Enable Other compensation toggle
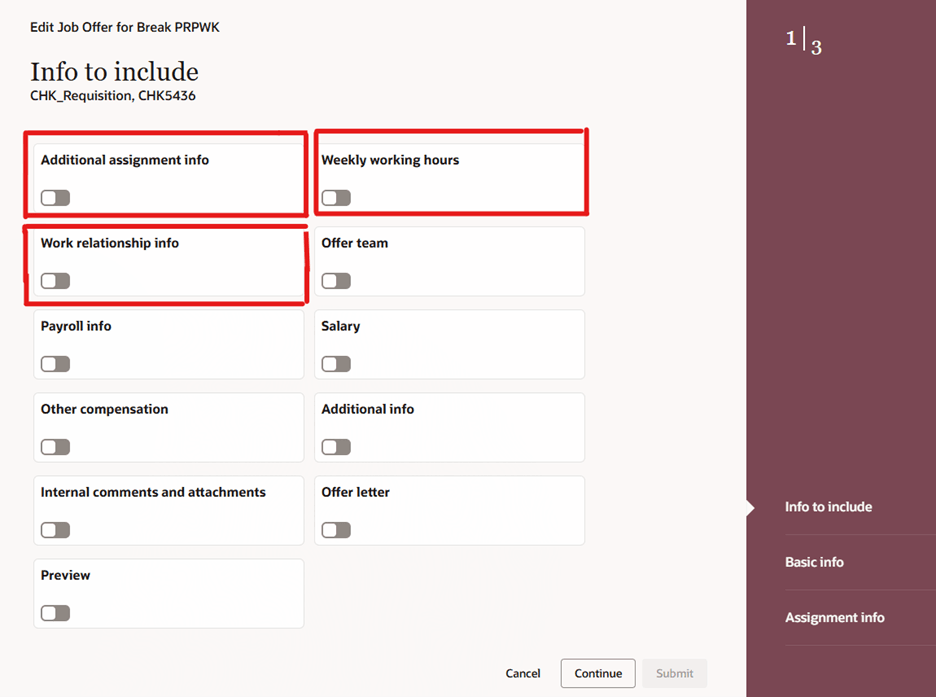The image size is (936, 697). click(x=56, y=446)
